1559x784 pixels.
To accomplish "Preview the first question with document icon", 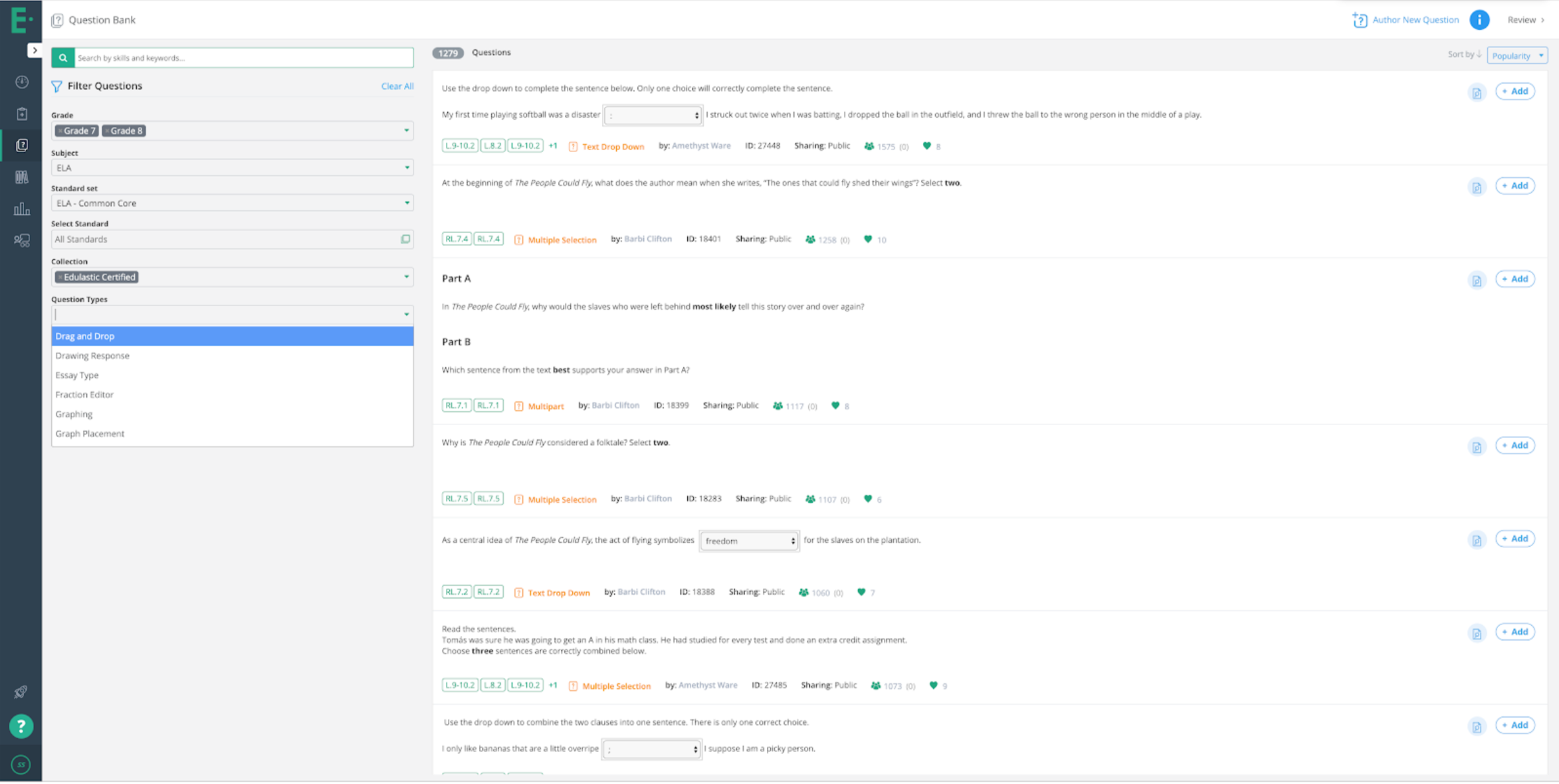I will (1476, 92).
